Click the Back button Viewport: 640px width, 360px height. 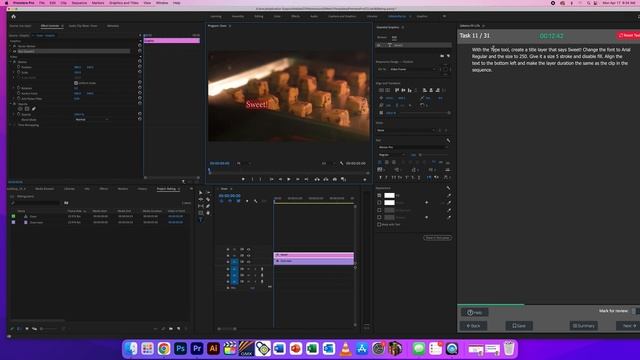pos(473,326)
